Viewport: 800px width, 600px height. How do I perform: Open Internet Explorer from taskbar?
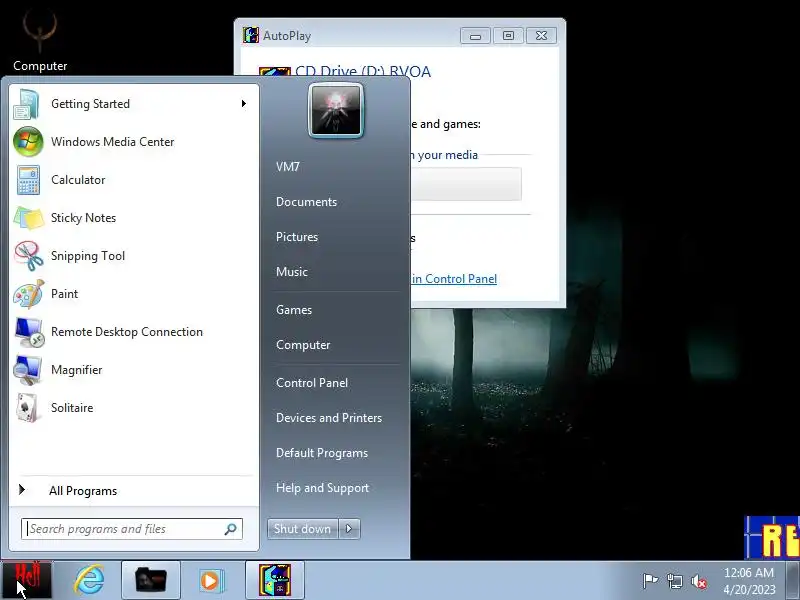point(89,580)
